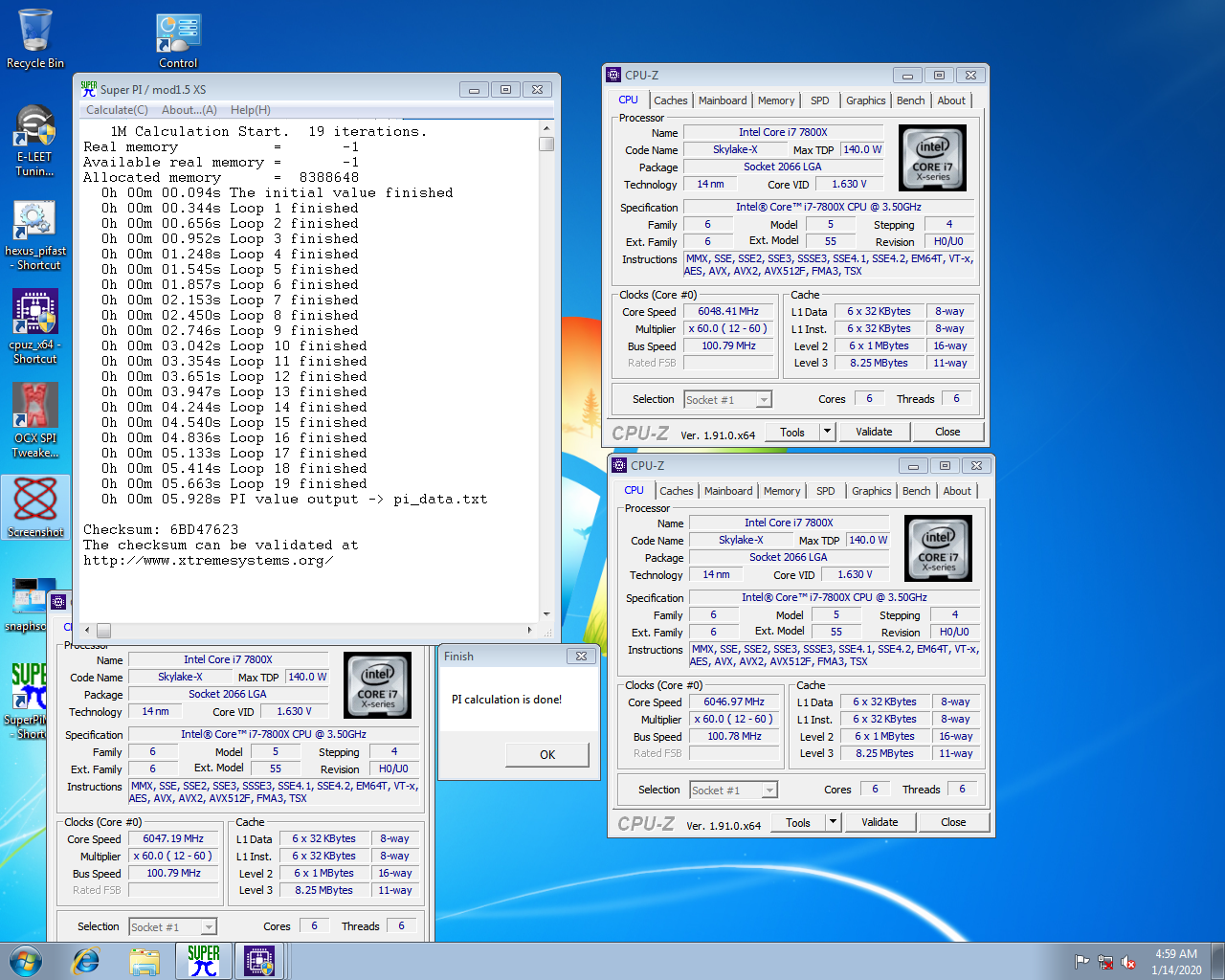Switch to Mainboard tab in top CPU-Z

[x=723, y=100]
